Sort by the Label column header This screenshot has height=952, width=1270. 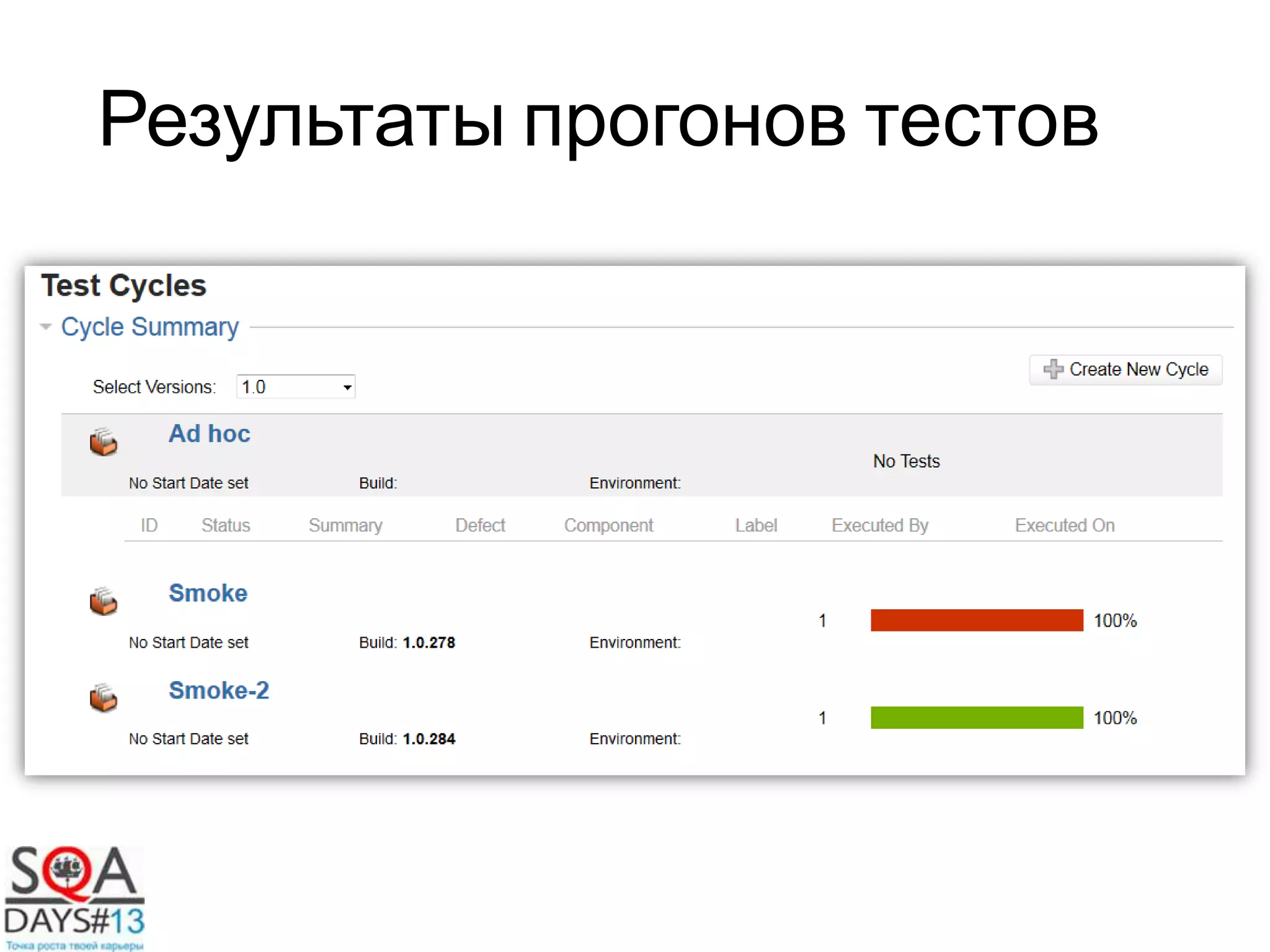756,526
